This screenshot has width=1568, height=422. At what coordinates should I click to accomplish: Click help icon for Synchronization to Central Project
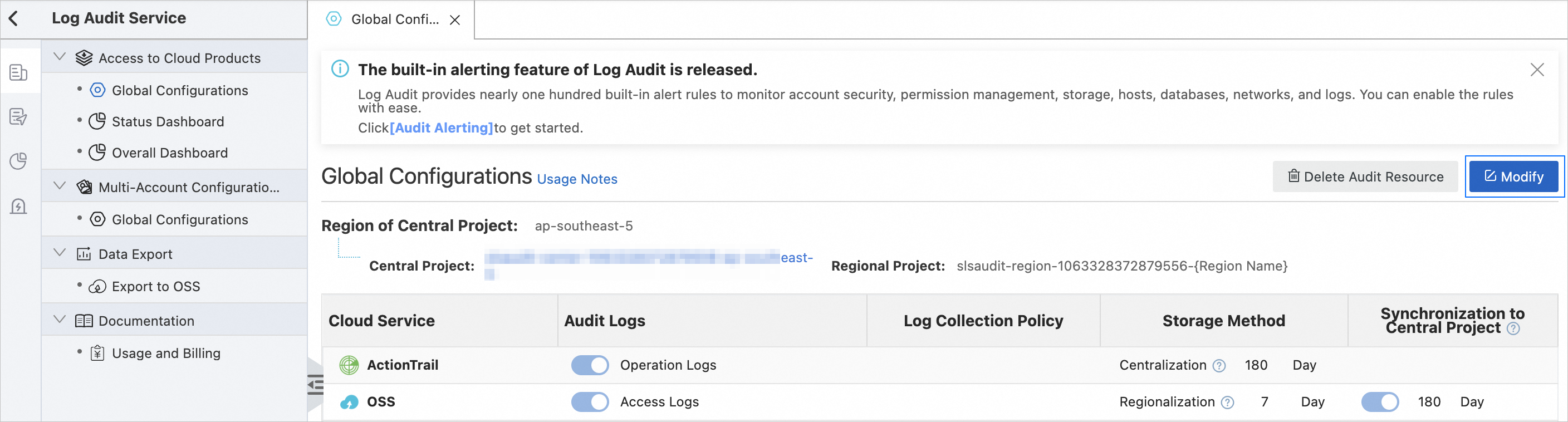click(1513, 329)
